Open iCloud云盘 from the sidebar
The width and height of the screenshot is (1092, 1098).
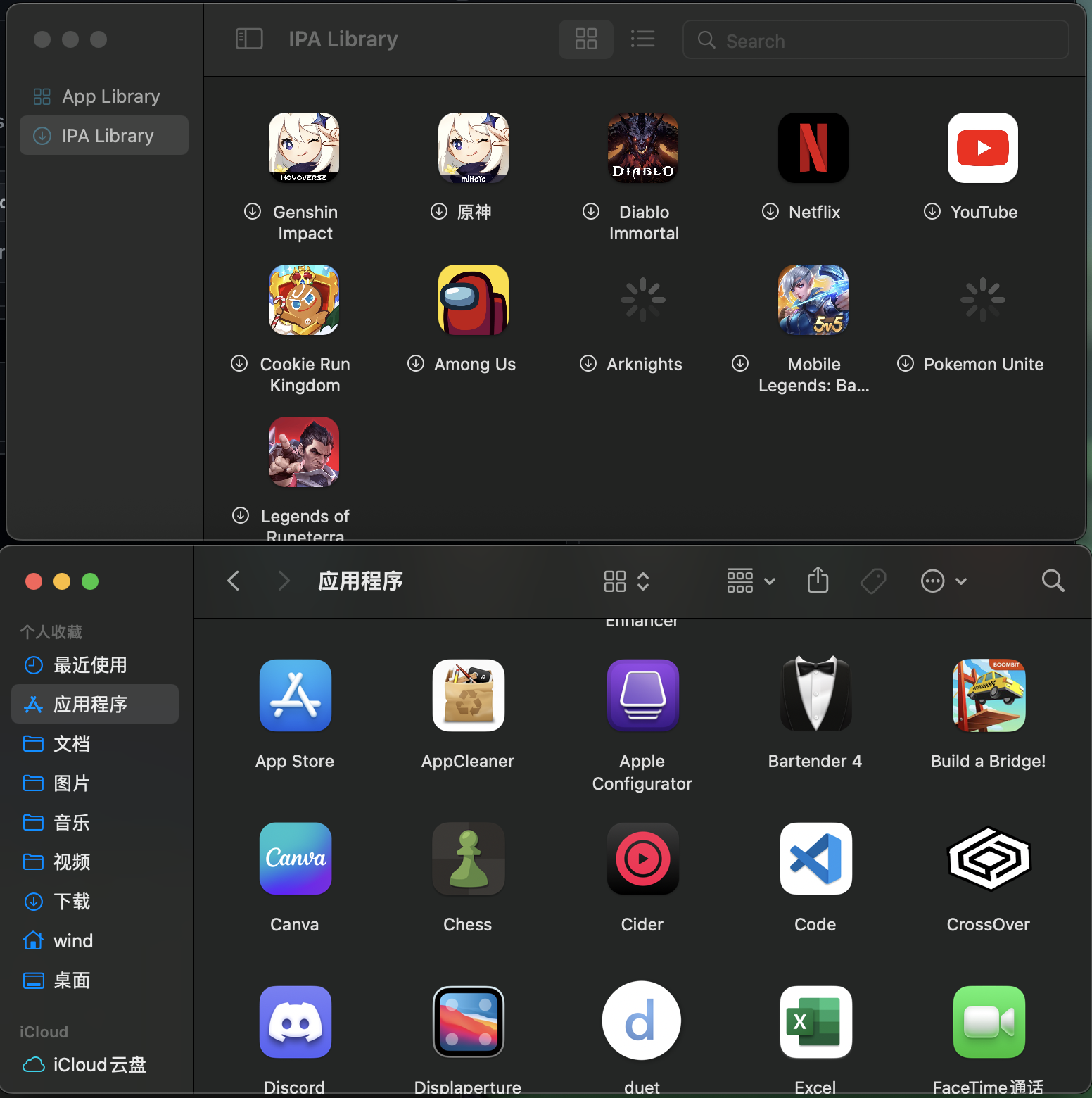[99, 1065]
